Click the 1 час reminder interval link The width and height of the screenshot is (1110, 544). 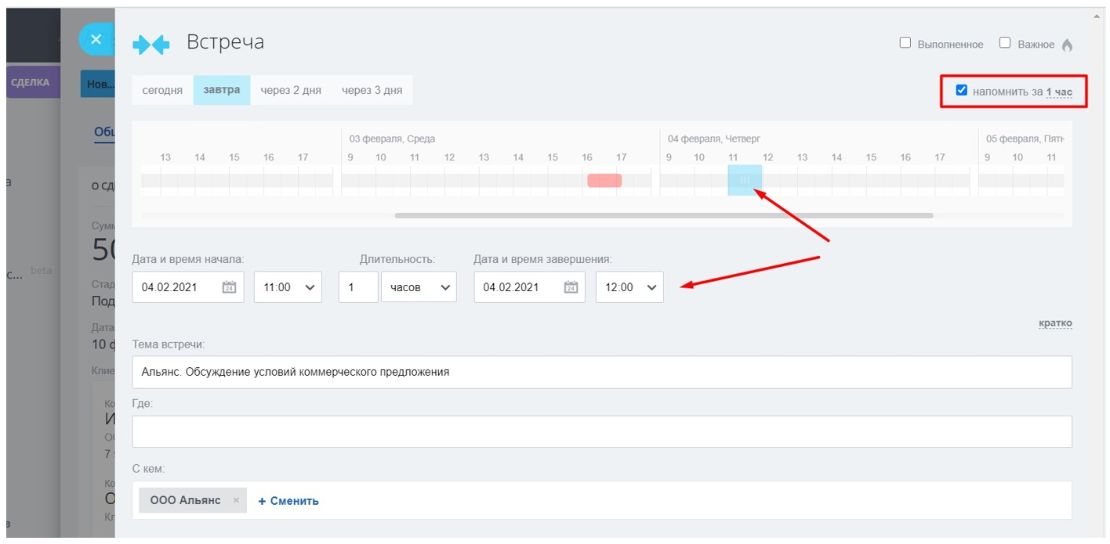(x=1059, y=91)
